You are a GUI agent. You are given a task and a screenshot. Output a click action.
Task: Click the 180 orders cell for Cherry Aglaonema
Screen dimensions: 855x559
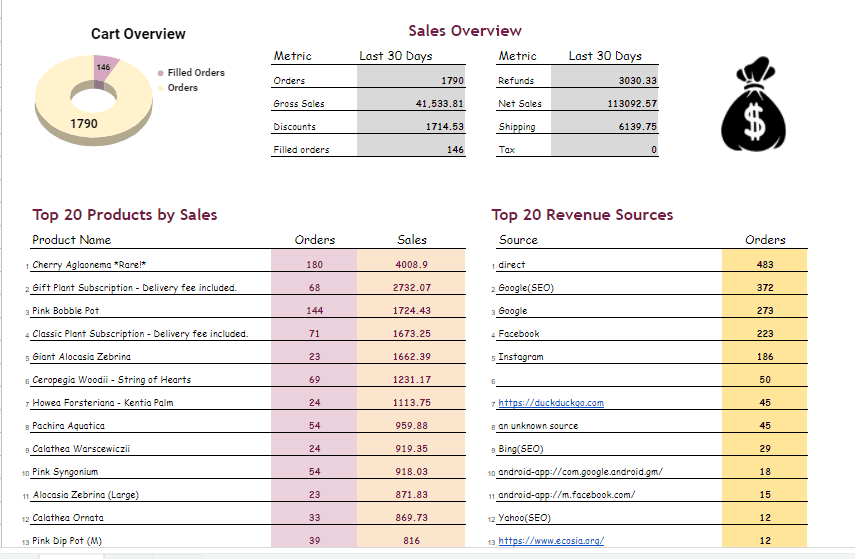pos(314,261)
